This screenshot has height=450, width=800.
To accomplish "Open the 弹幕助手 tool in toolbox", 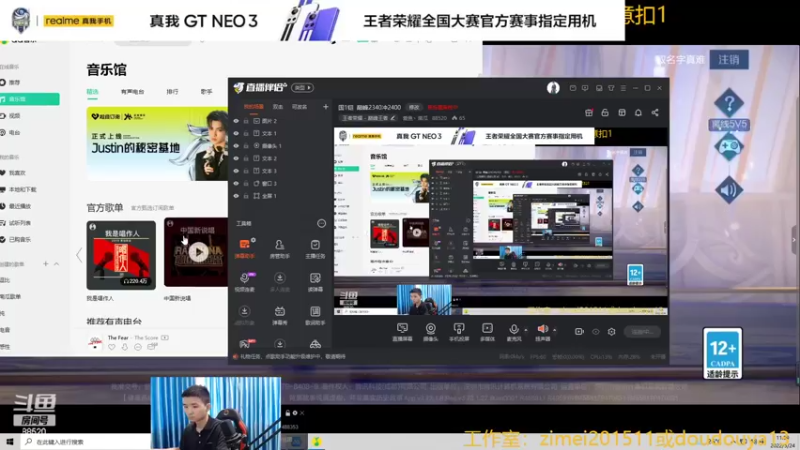I will coord(244,248).
